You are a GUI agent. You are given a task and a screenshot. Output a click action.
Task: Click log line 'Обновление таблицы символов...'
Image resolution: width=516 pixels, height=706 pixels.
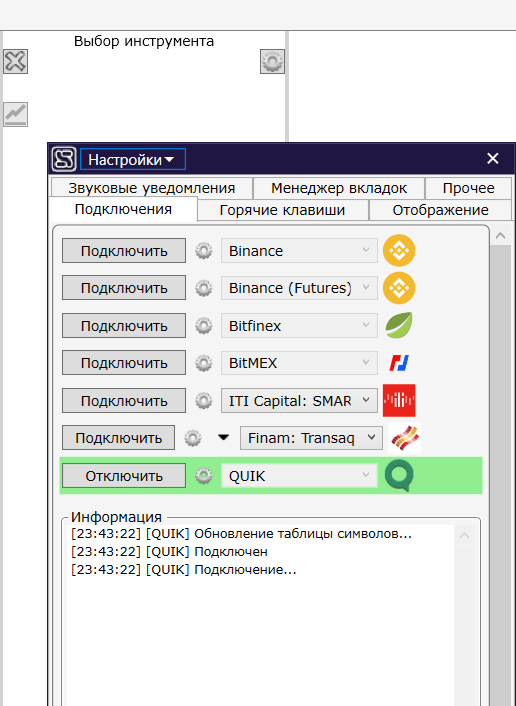(x=303, y=534)
